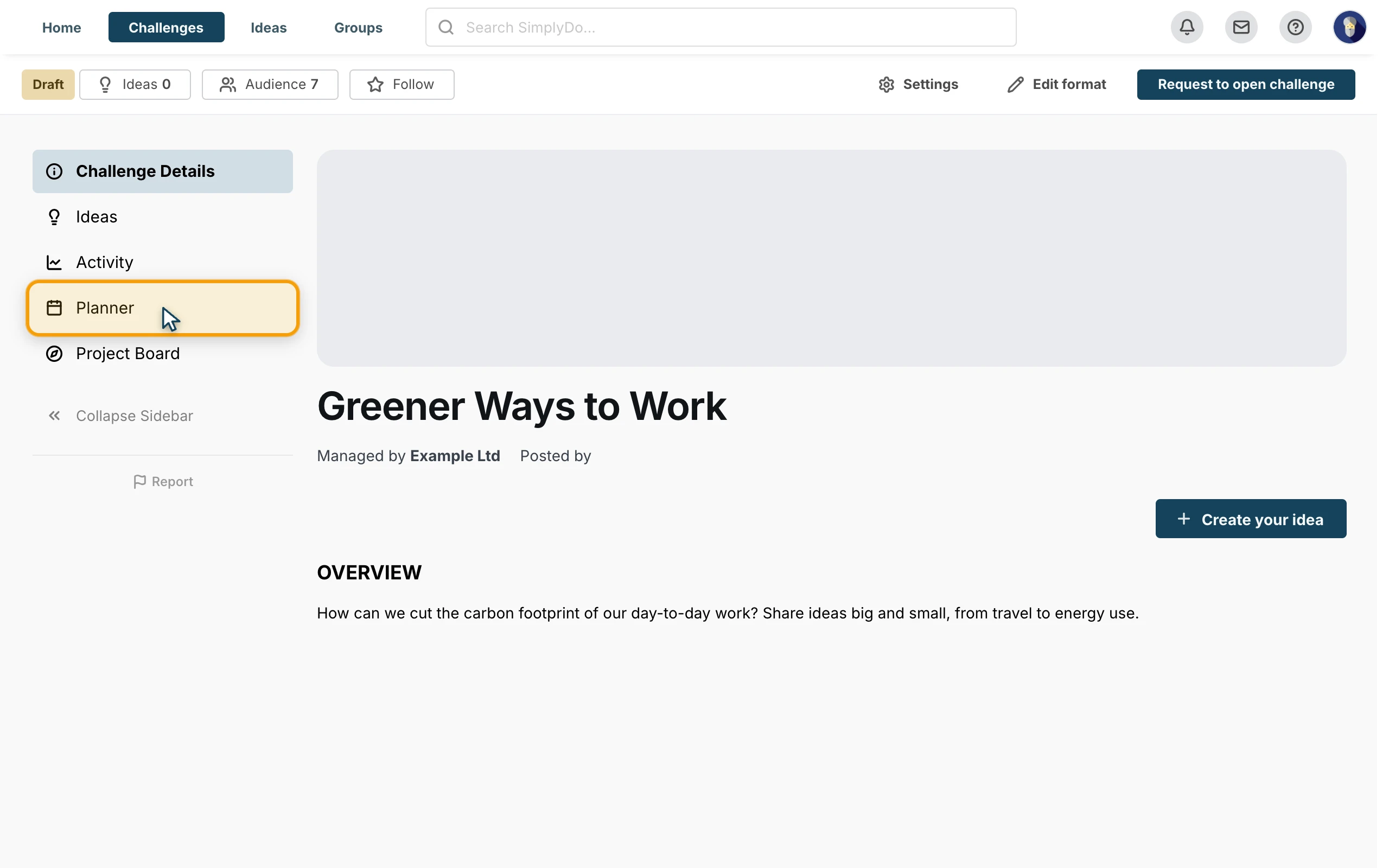
Task: Click the Greener Ways to Work title
Action: (522, 406)
